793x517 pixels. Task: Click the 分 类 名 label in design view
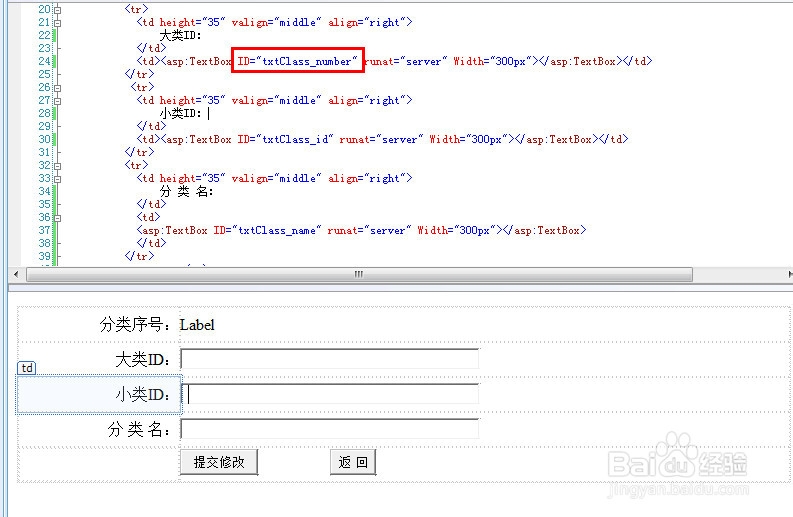(x=139, y=429)
